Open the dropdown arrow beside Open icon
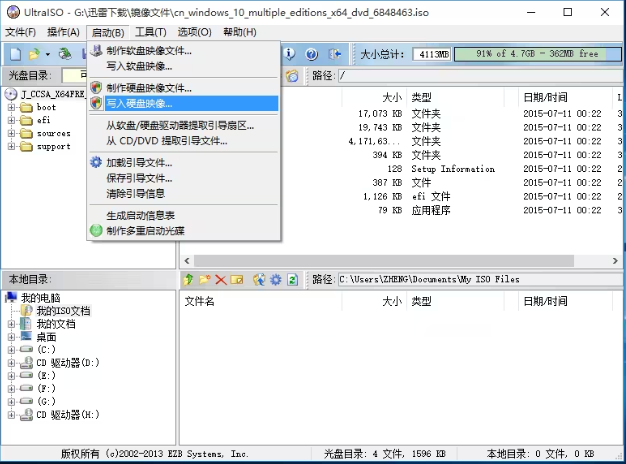 [x=48, y=54]
